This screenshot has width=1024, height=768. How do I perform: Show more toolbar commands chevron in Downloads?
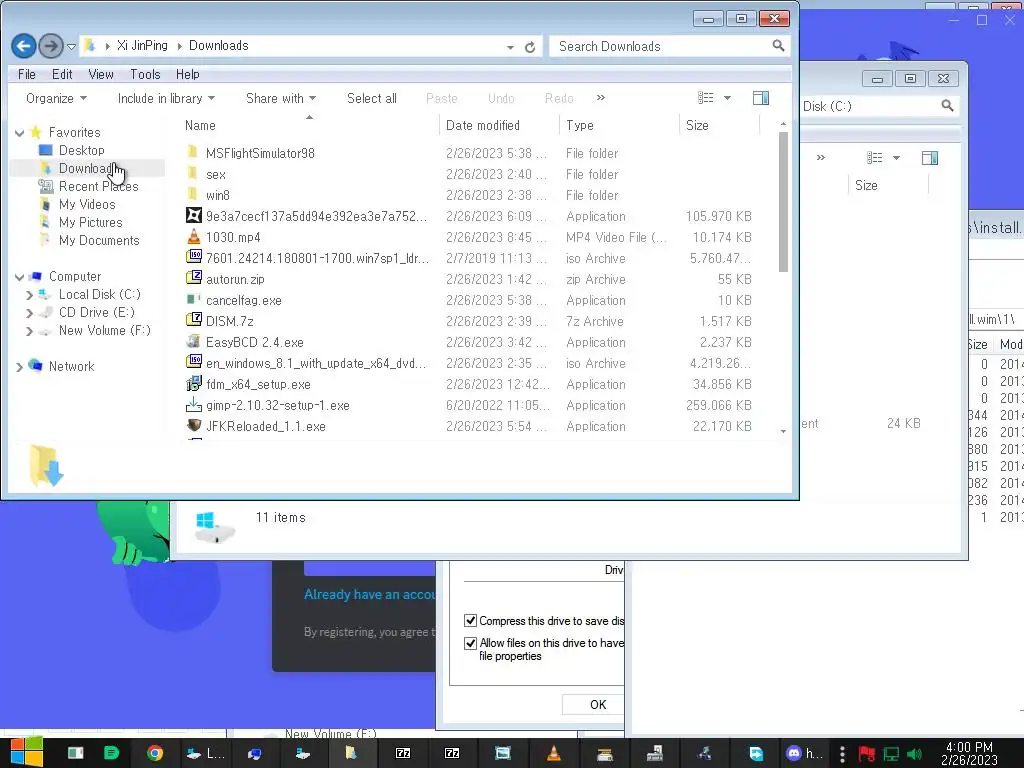(601, 98)
